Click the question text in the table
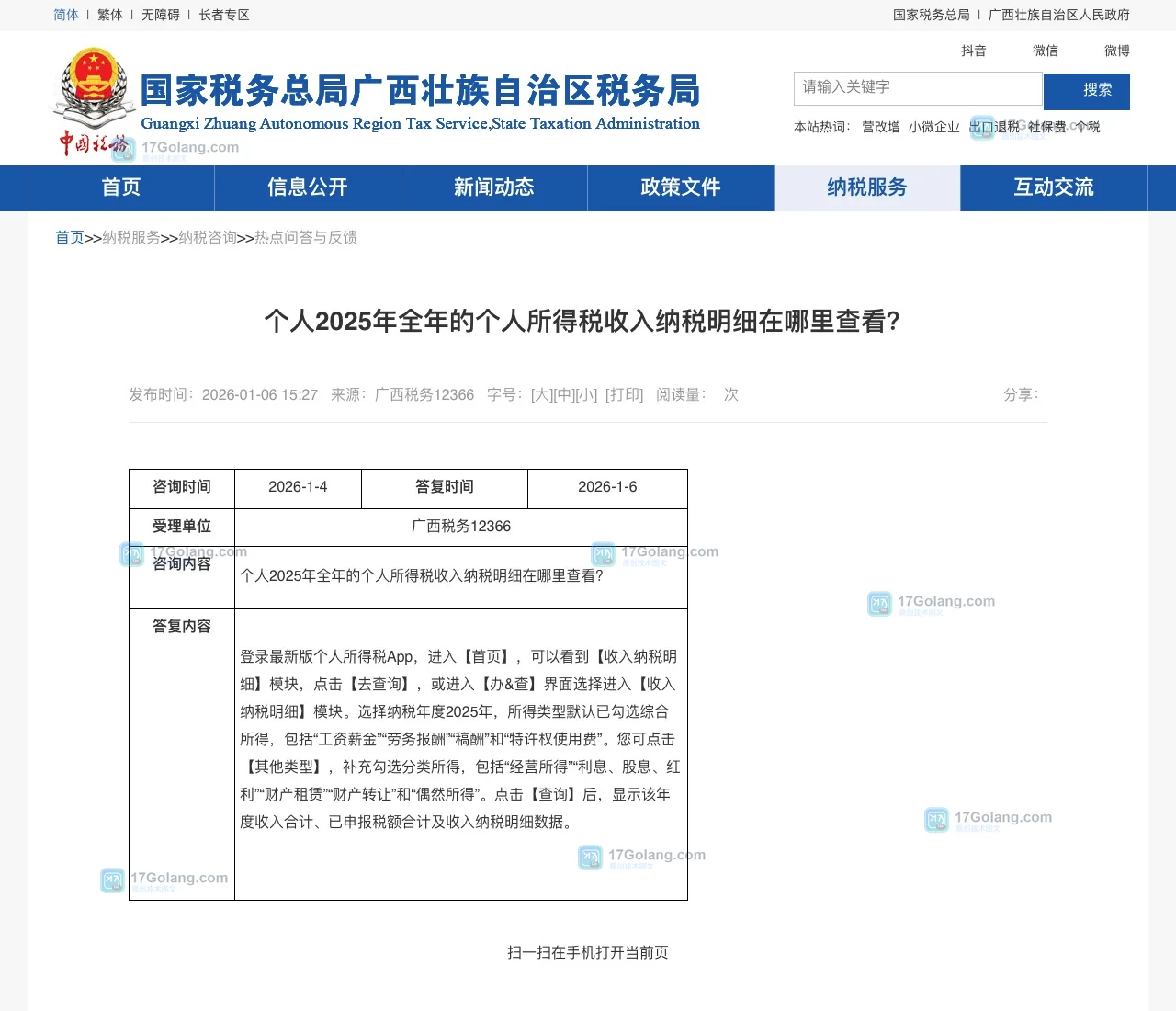The width and height of the screenshot is (1176, 1011). [422, 575]
